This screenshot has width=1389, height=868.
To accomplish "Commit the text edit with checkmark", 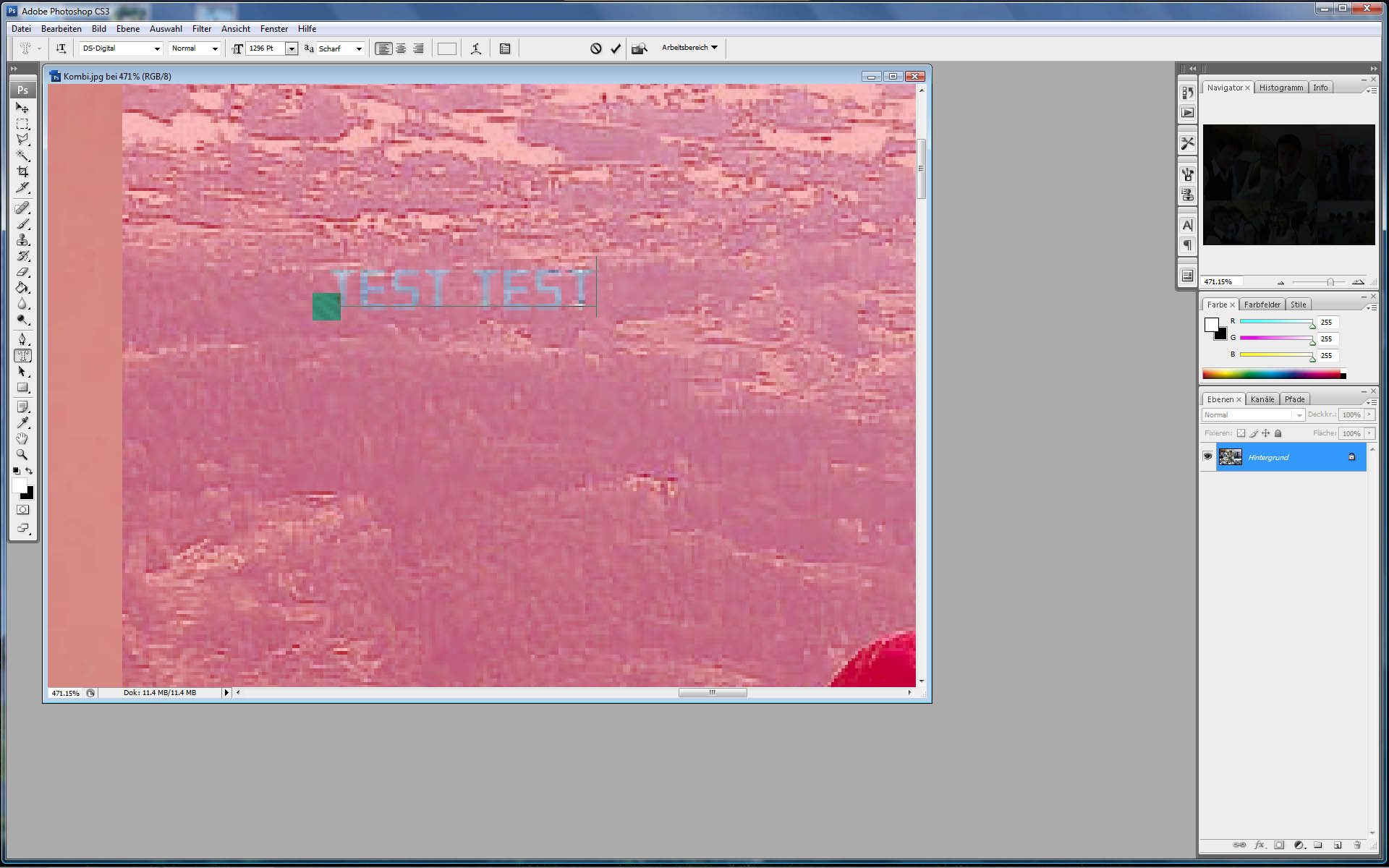I will [x=616, y=48].
